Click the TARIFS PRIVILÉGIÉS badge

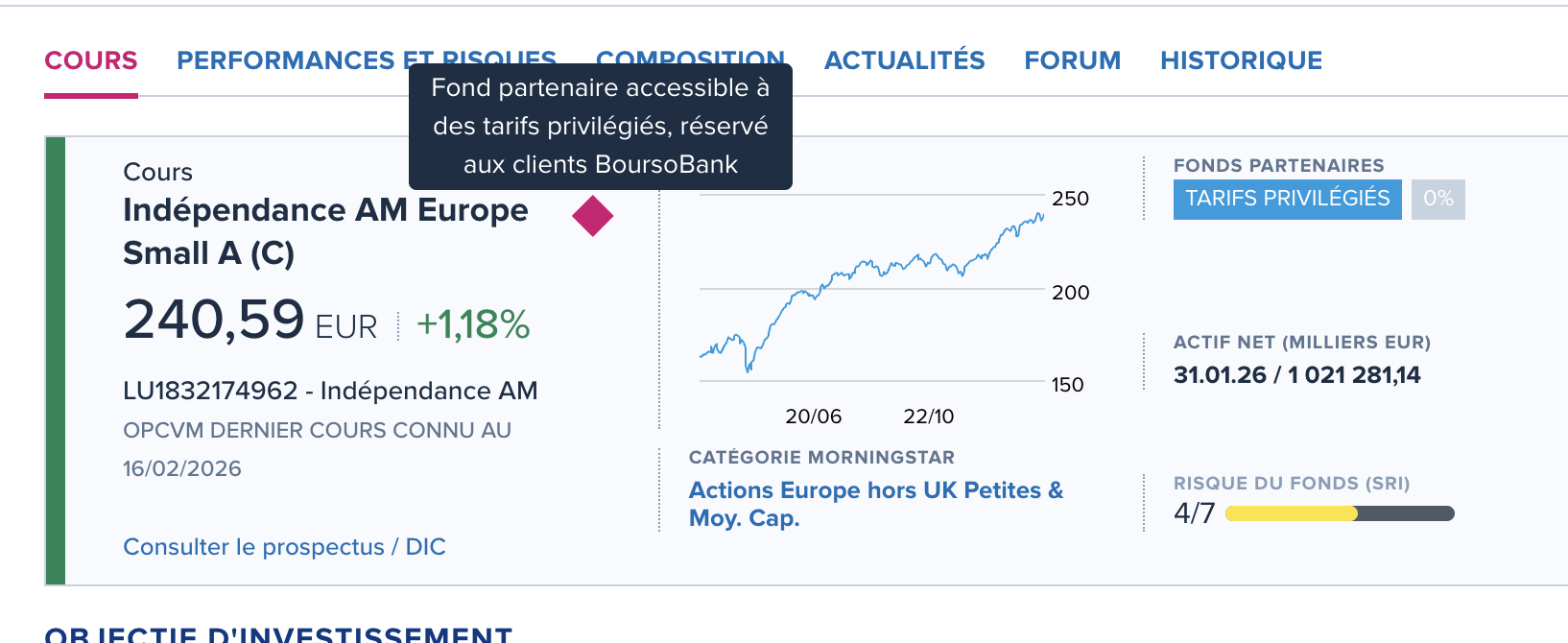point(1287,199)
